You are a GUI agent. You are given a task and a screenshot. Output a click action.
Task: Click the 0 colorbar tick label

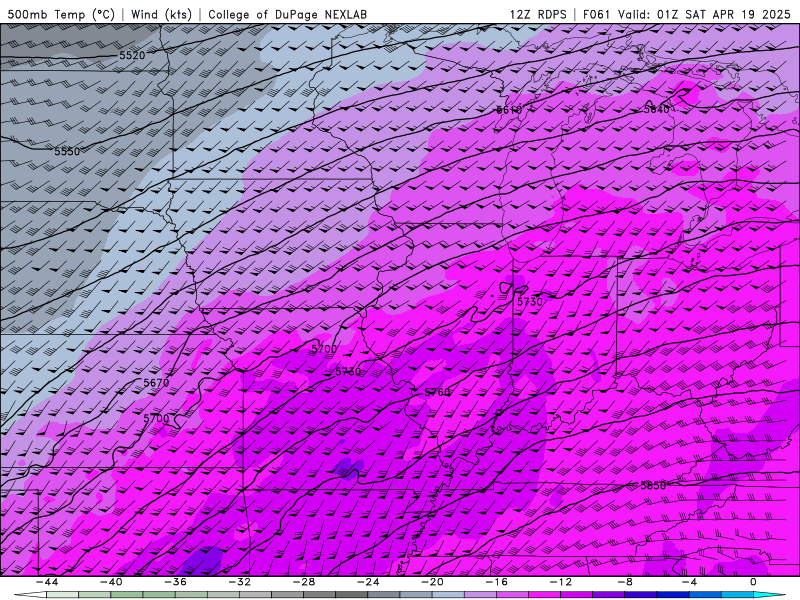point(754,582)
